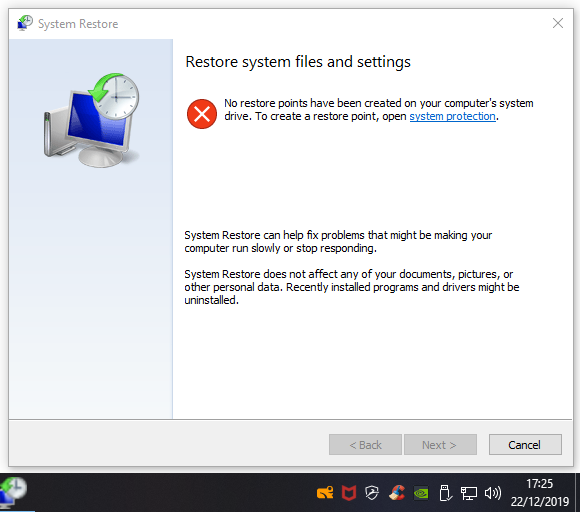Click the Cancel button
Screen dimensions: 580x512
pos(525,445)
